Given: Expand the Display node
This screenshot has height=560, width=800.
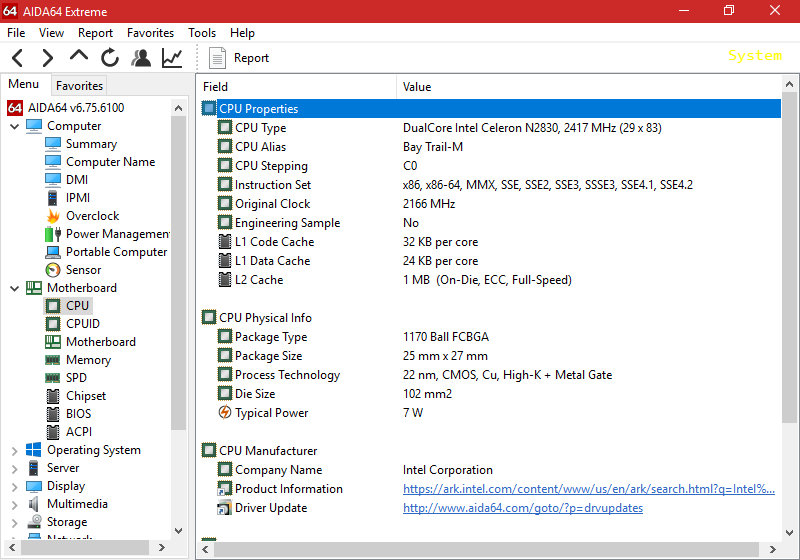Looking at the screenshot, I should pyautogui.click(x=14, y=487).
